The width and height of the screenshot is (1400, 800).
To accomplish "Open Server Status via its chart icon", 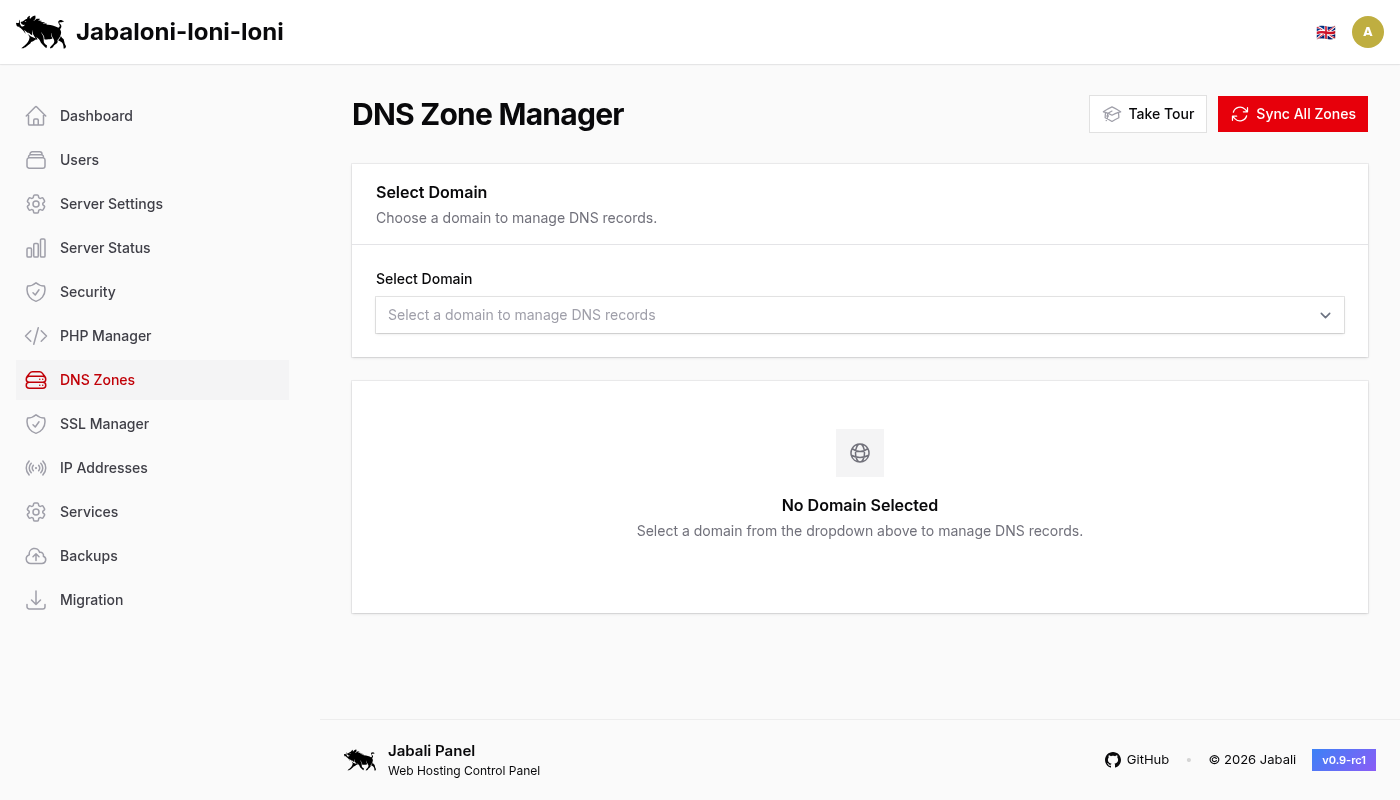I will click(36, 248).
